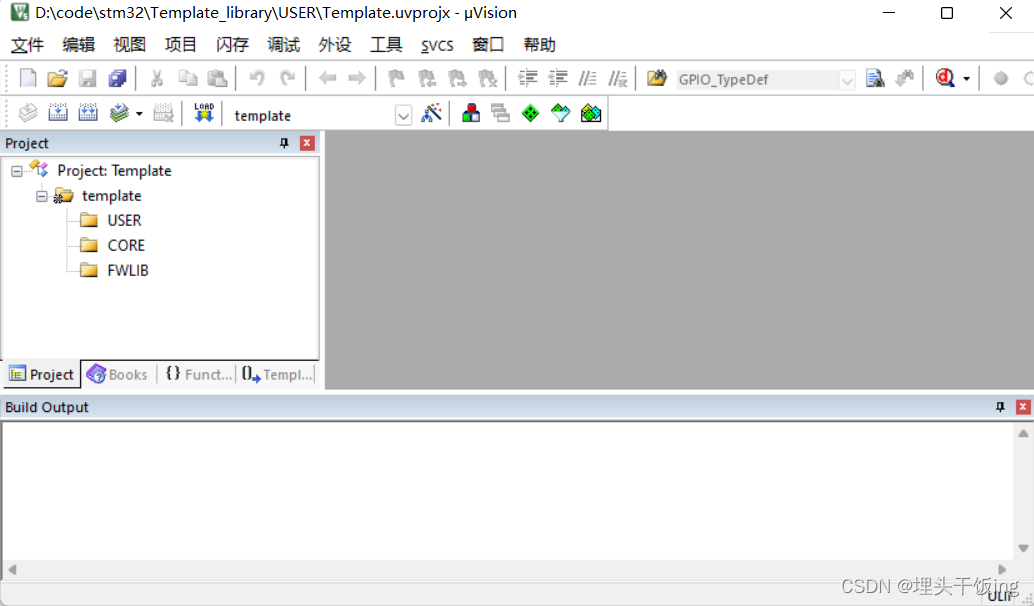Screen dimensions: 1034x606
Task: Open Manage Project Items colored blocks icon
Action: coord(471,113)
